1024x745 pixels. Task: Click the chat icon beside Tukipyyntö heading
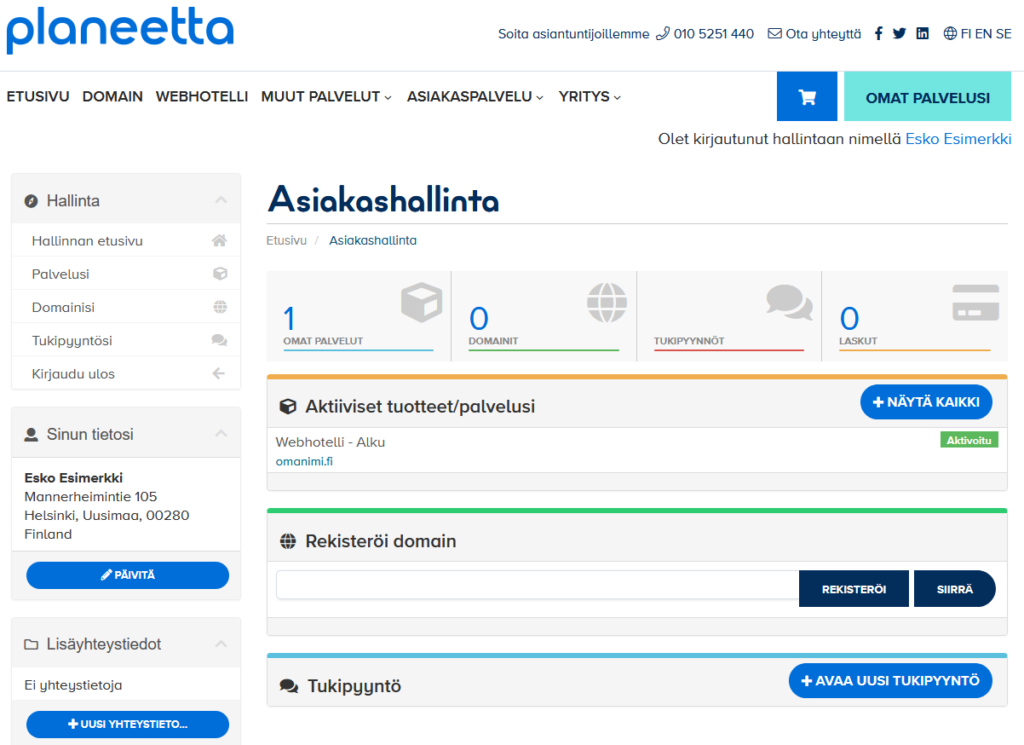point(289,686)
